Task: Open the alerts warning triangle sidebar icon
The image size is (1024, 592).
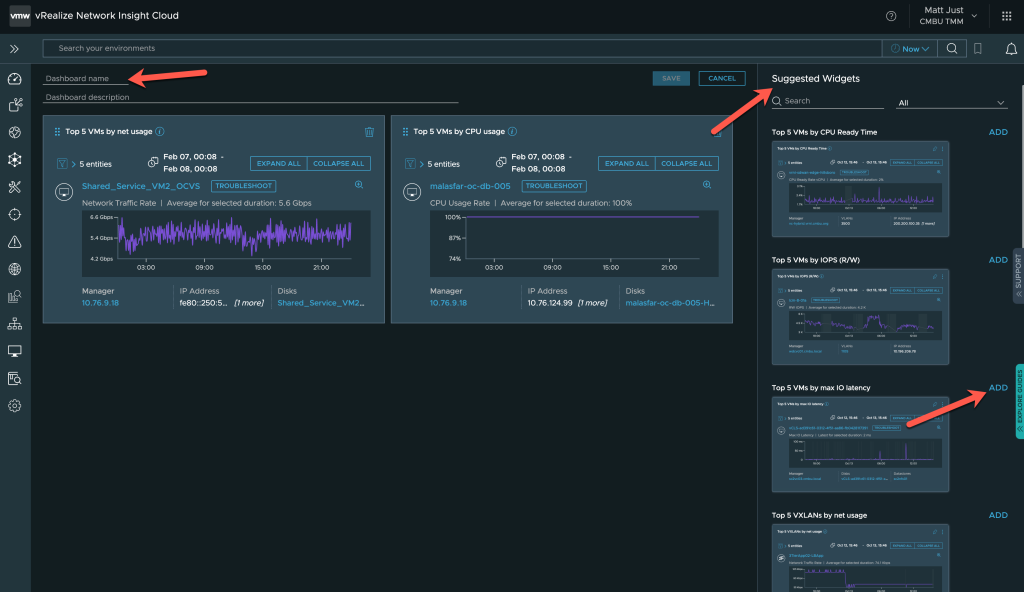Action: [x=14, y=242]
